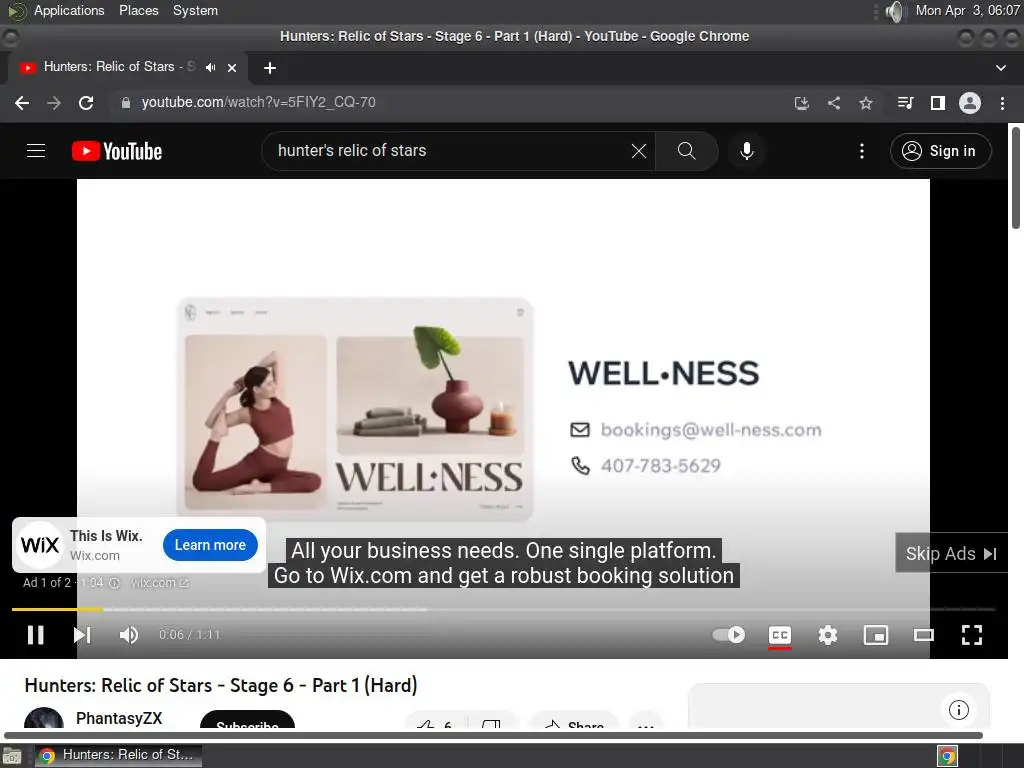This screenshot has height=768, width=1024.
Task: Click the horizontal page scrollbar
Action: (x=493, y=735)
